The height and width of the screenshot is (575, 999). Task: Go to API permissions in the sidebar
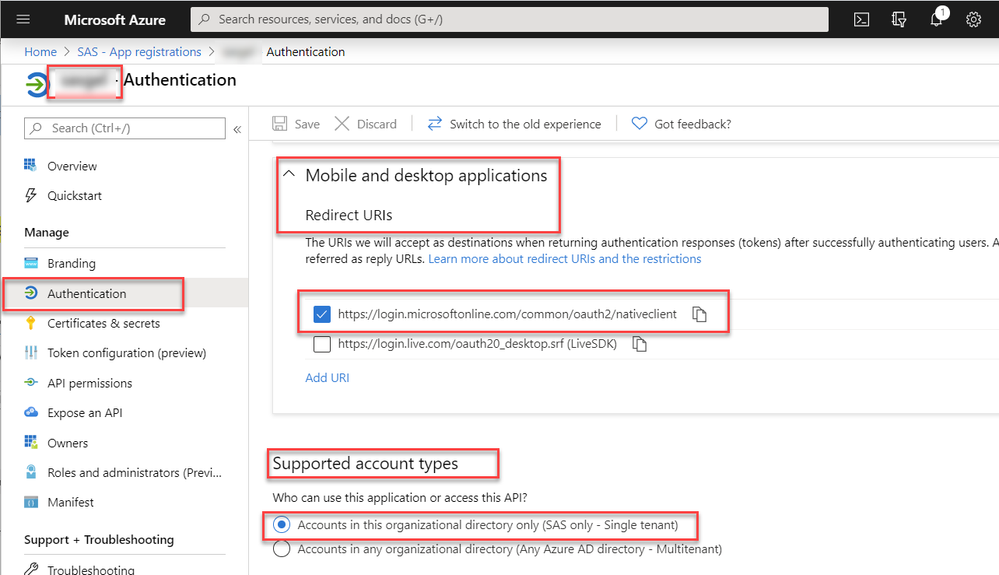point(89,383)
